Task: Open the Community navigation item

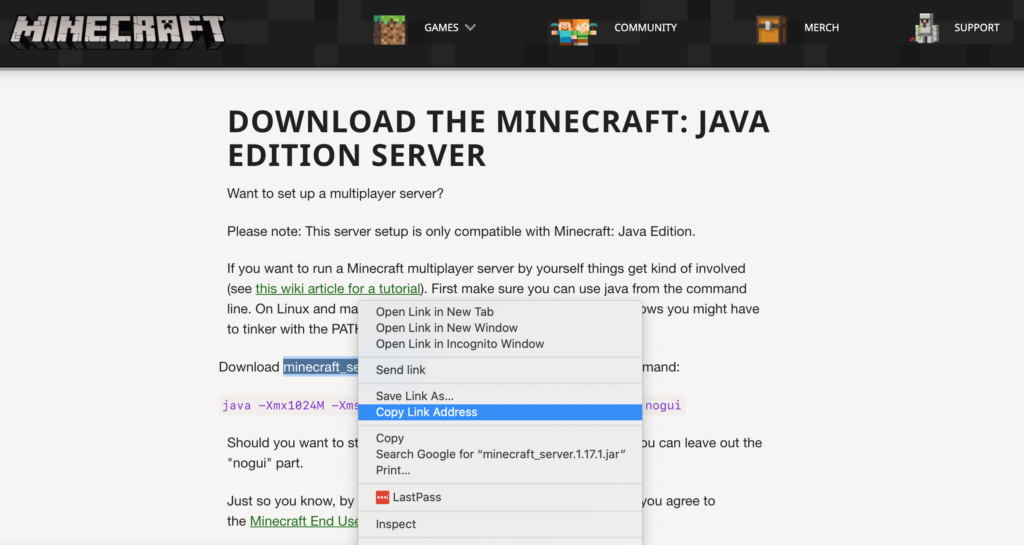Action: (x=645, y=28)
